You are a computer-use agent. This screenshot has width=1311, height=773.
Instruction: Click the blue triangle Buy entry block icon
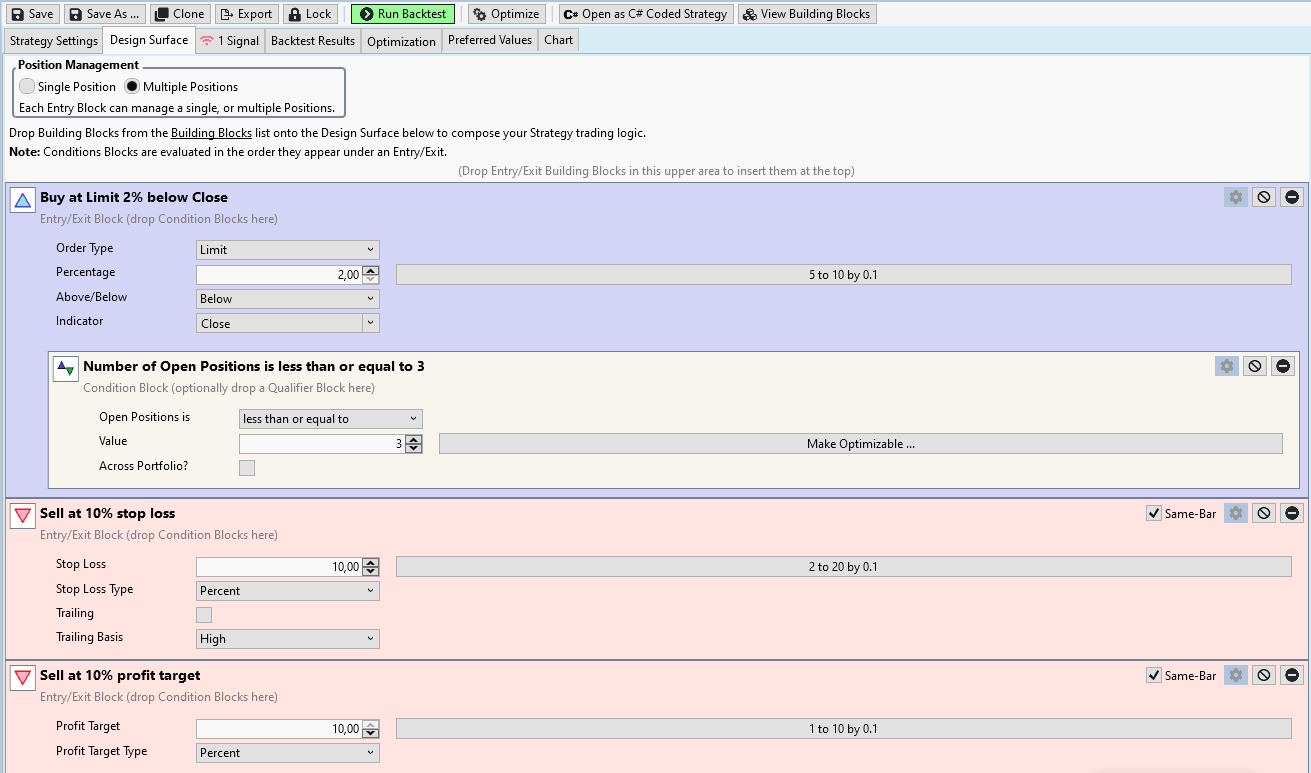[23, 200]
